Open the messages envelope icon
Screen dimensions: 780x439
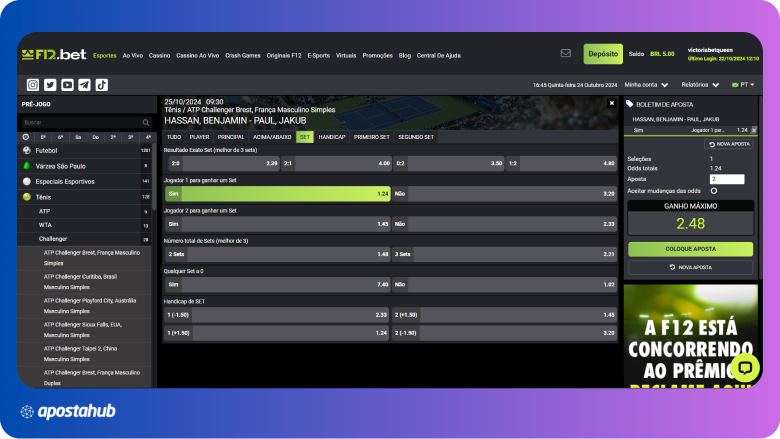(x=566, y=53)
